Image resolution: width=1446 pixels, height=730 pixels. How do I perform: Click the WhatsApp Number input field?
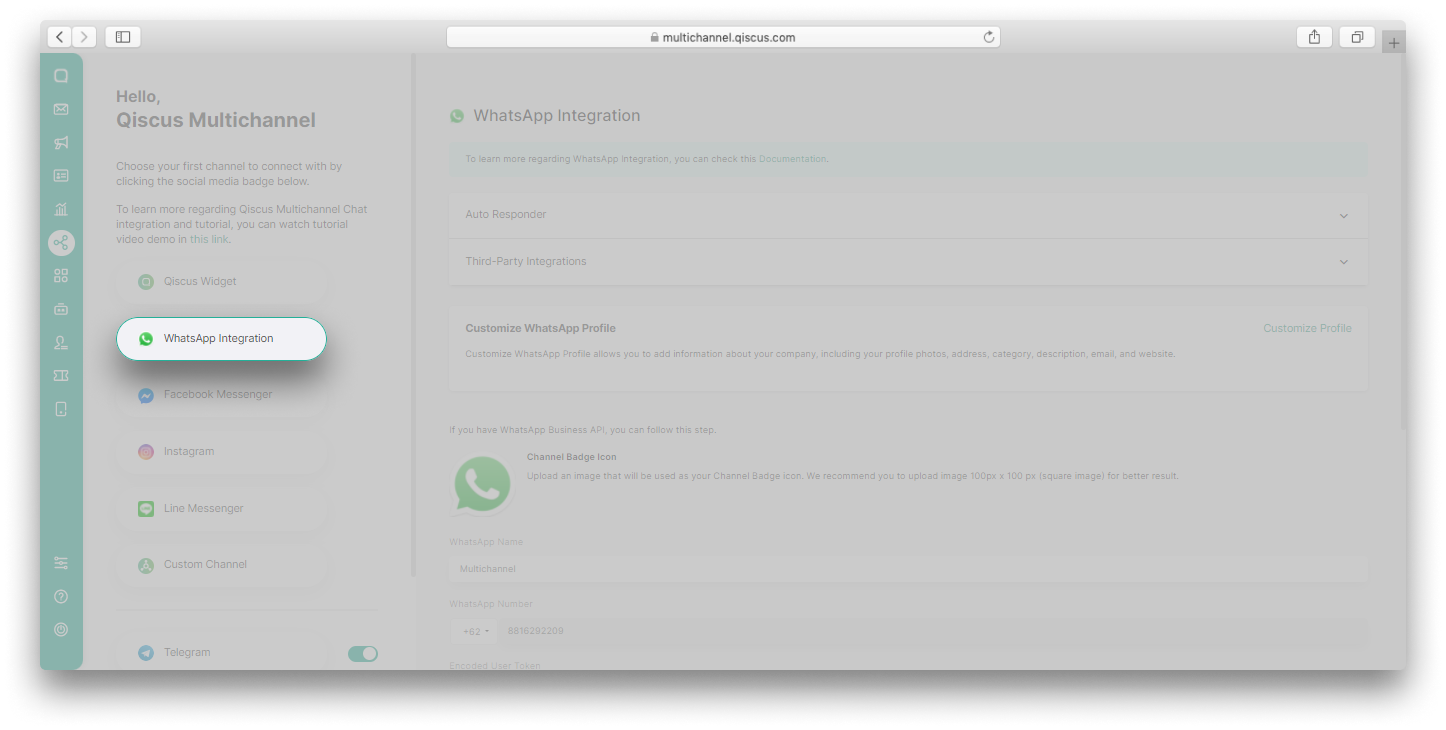click(932, 632)
